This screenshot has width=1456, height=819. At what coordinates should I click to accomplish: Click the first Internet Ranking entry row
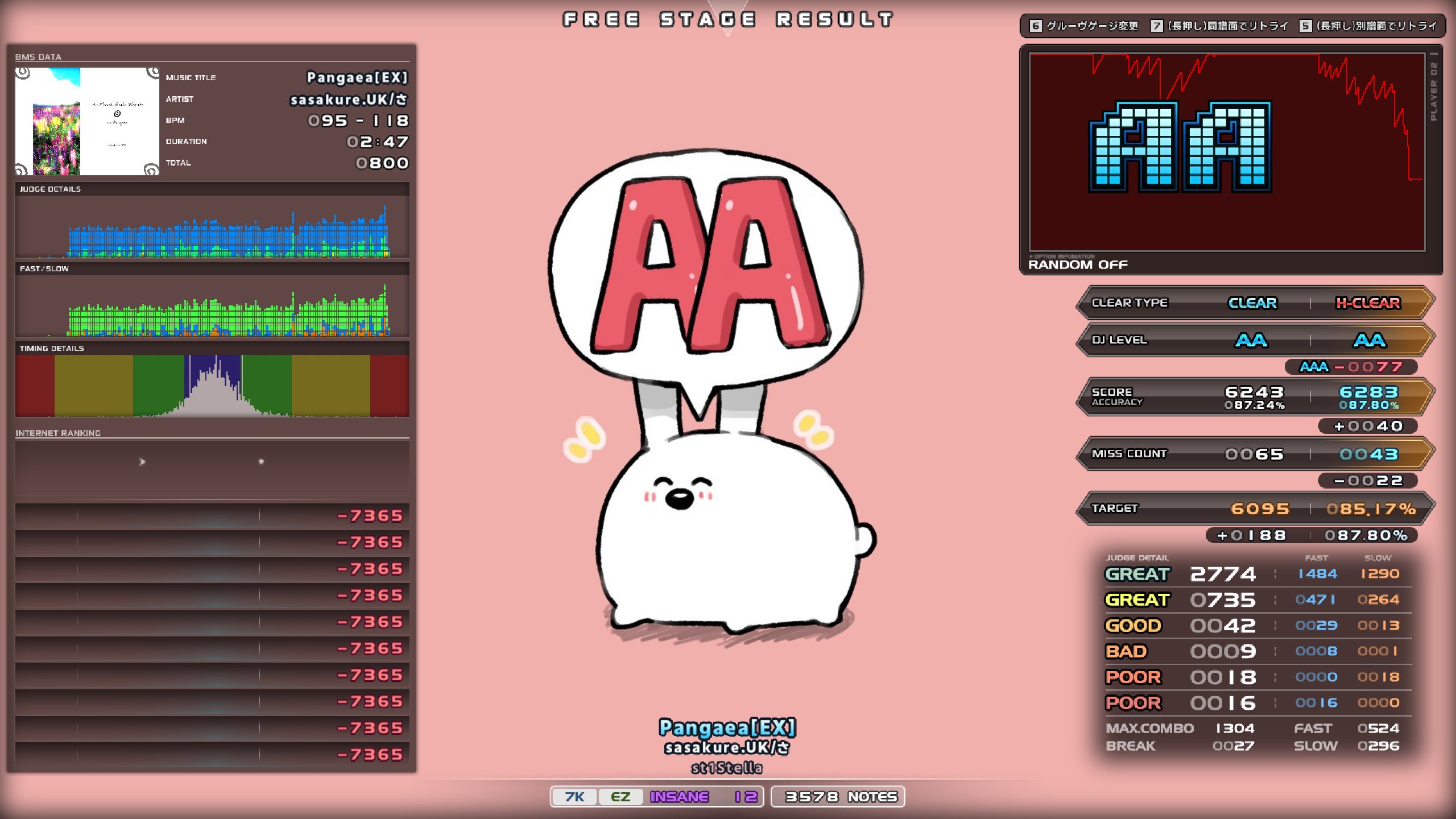[212, 515]
